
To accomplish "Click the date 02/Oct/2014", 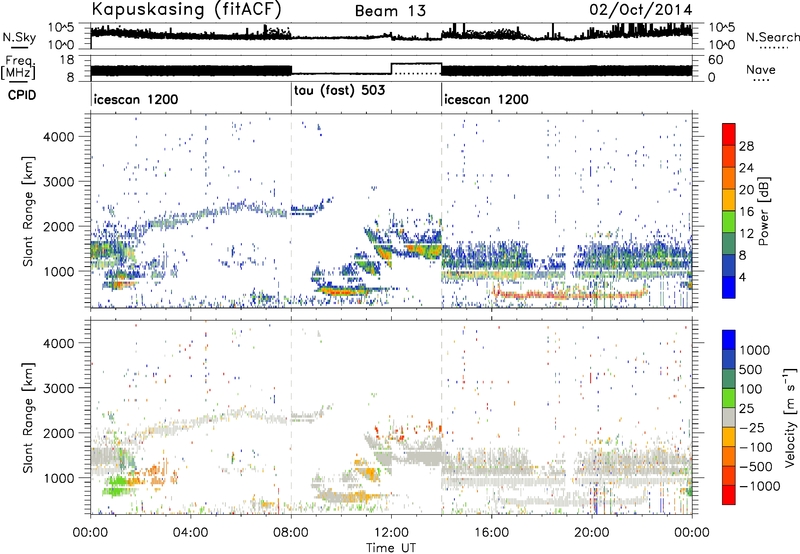I will tap(641, 10).
